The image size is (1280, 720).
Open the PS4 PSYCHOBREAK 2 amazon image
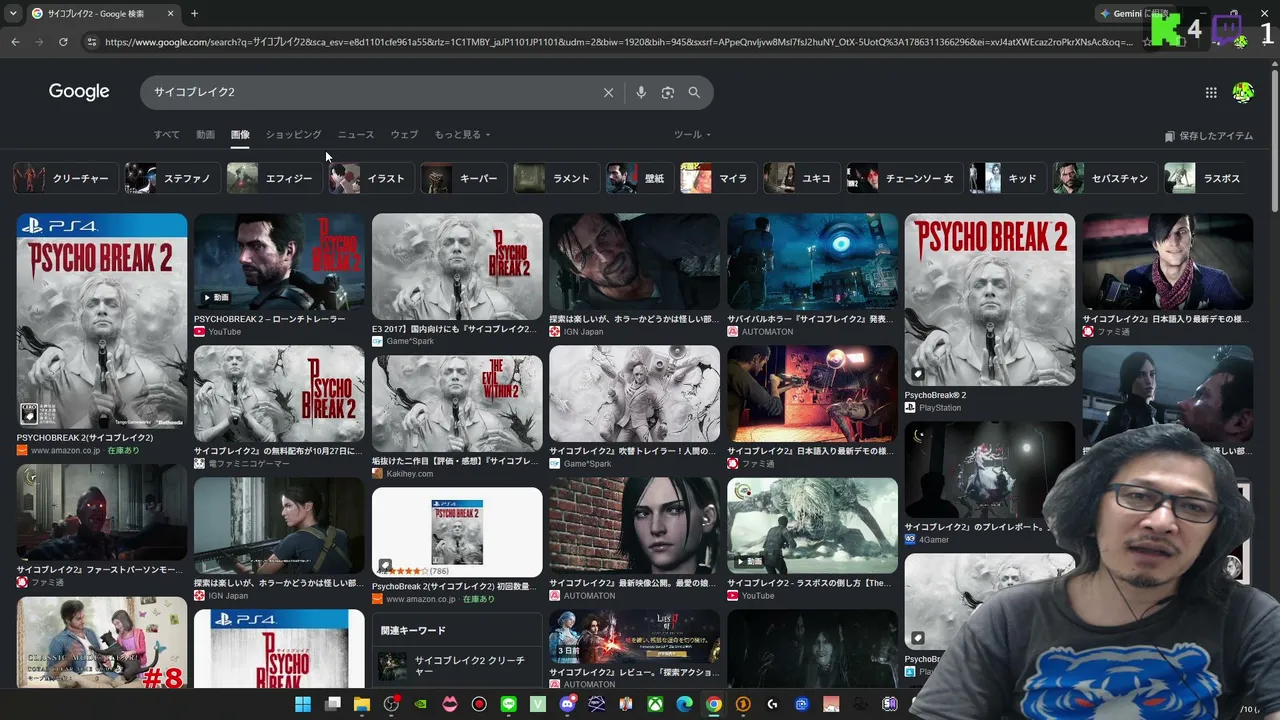101,321
